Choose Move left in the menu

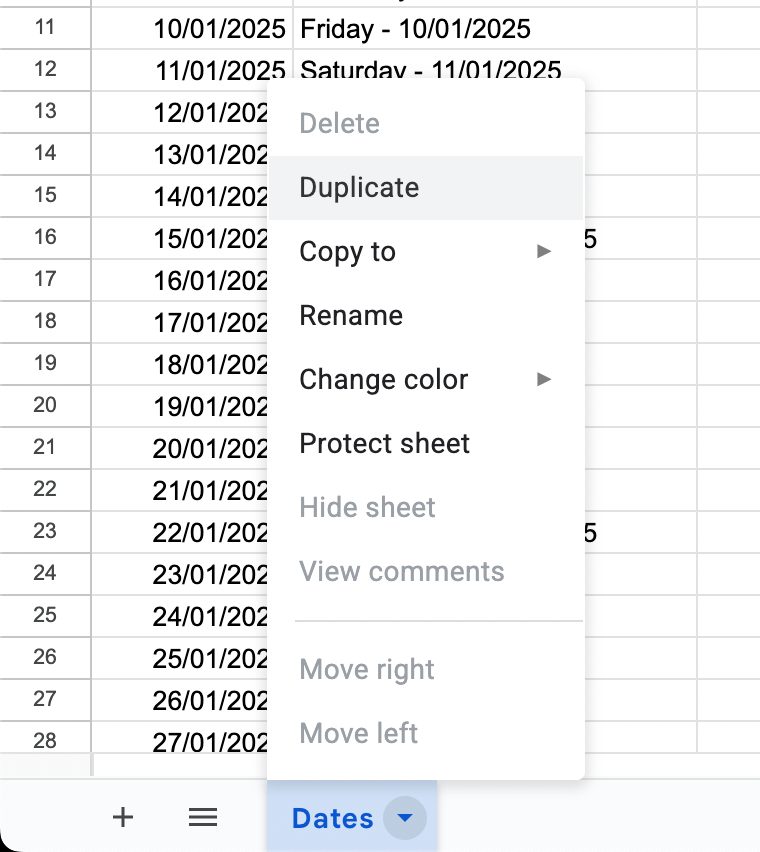point(358,734)
